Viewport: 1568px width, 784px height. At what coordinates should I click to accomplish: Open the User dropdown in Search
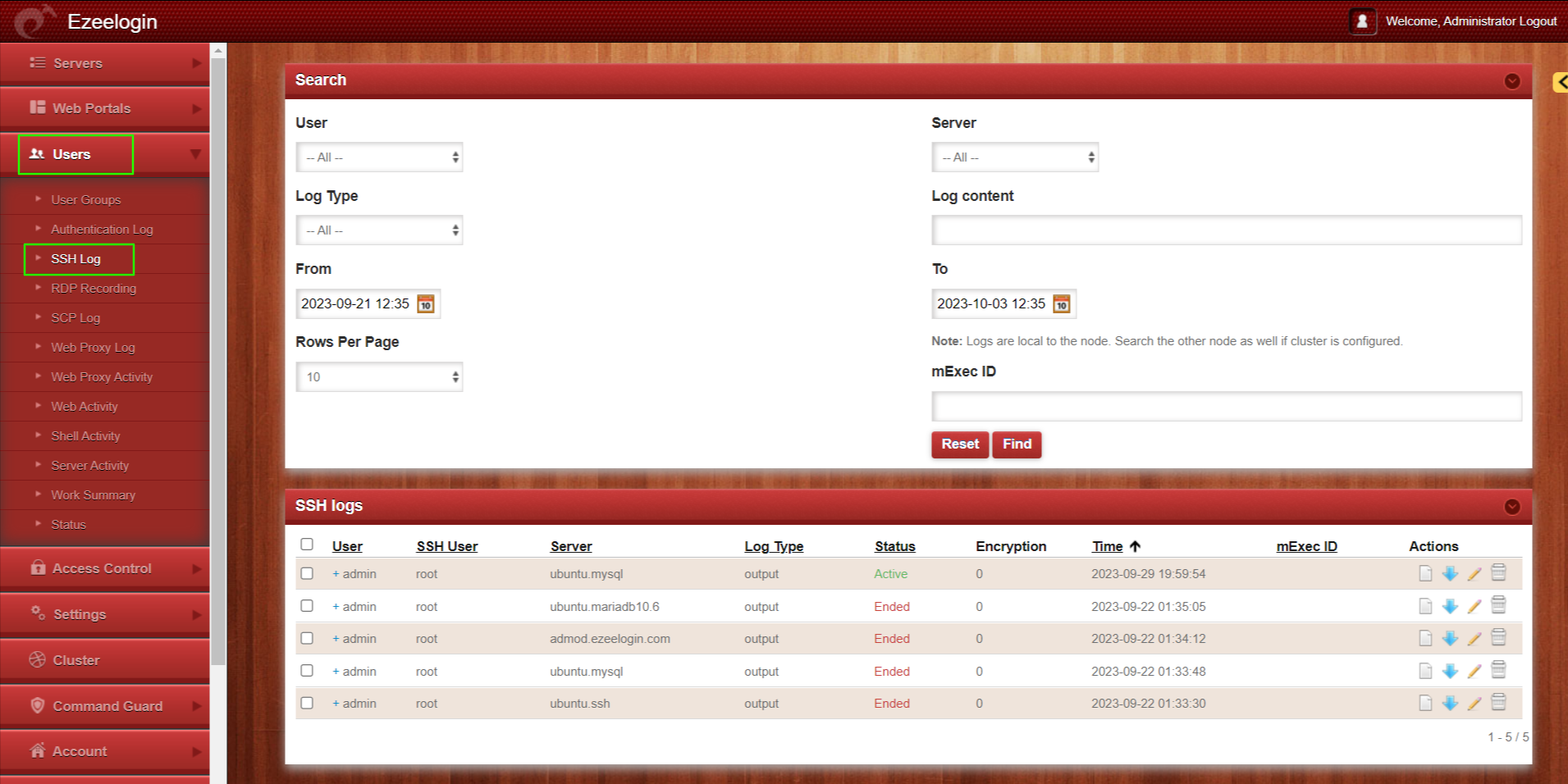tap(379, 157)
